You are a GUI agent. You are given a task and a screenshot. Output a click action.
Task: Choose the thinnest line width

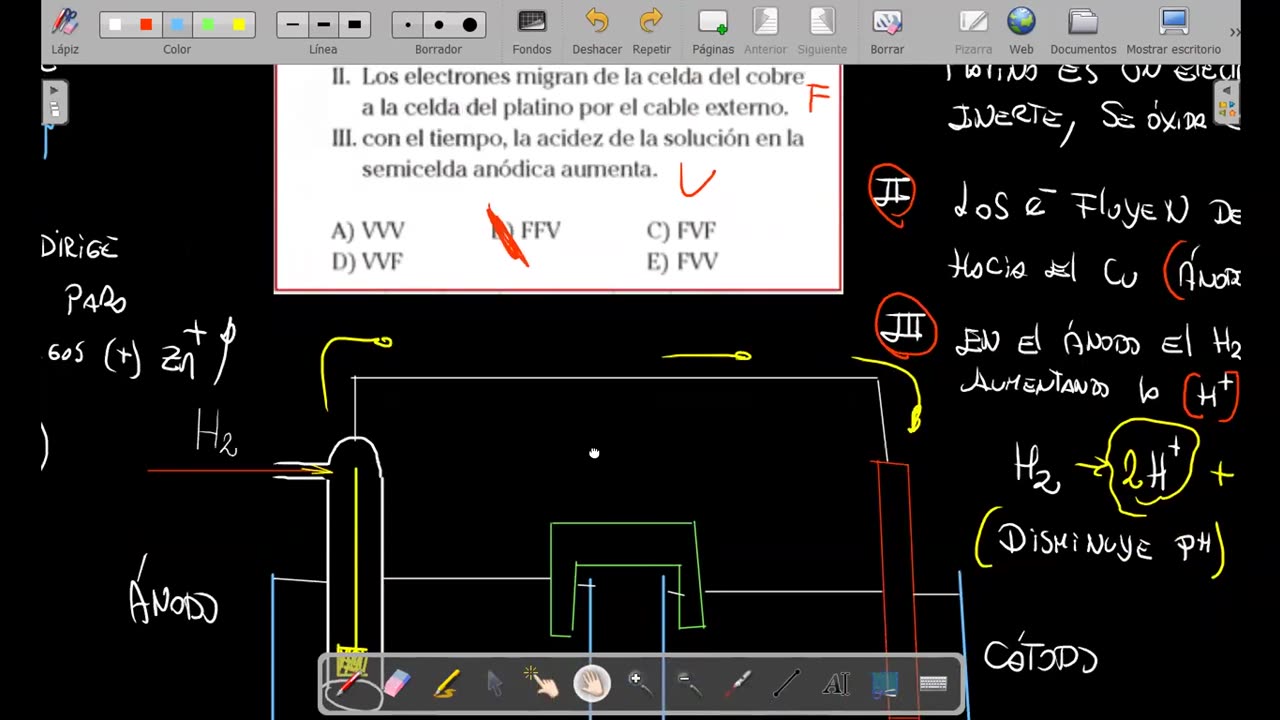pyautogui.click(x=292, y=25)
